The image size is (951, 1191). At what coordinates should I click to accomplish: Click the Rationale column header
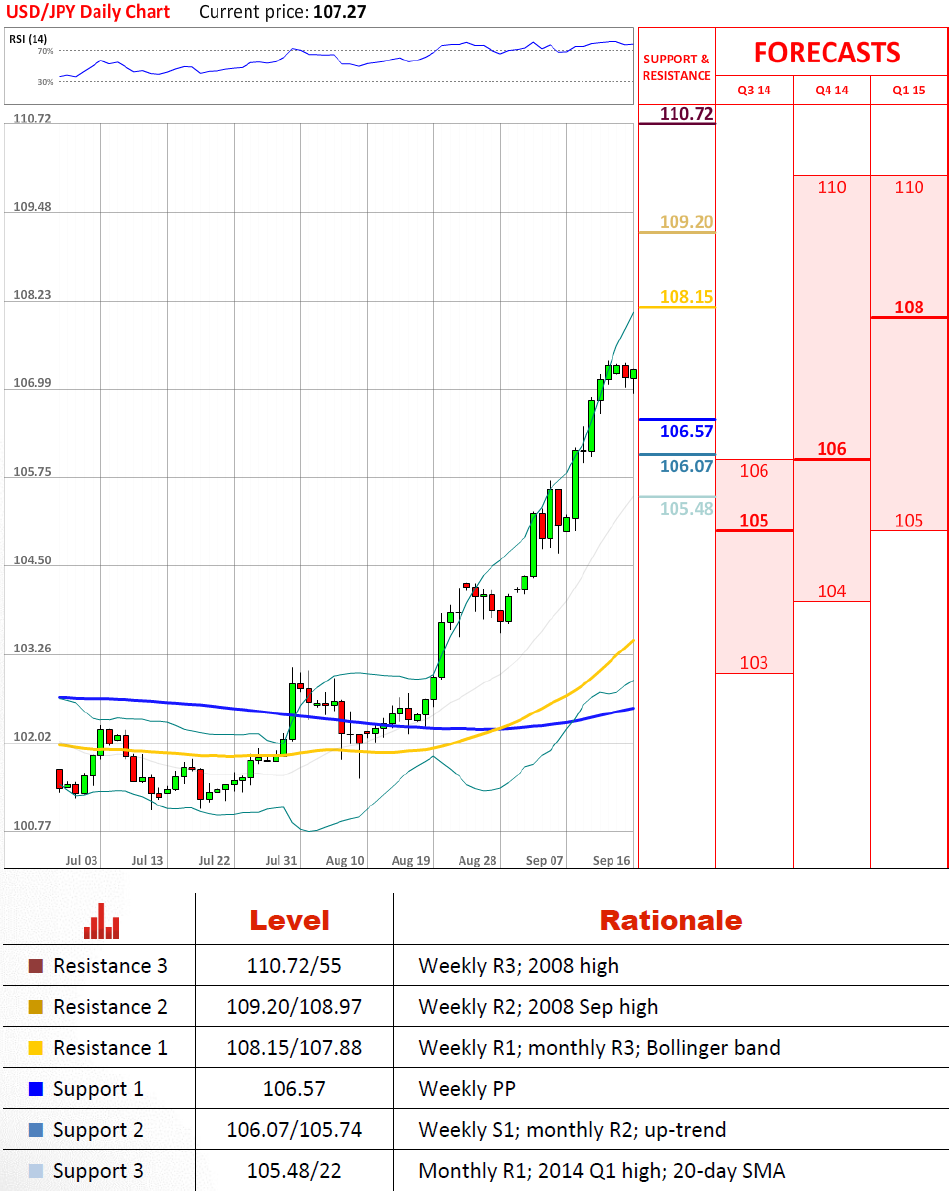coord(671,921)
